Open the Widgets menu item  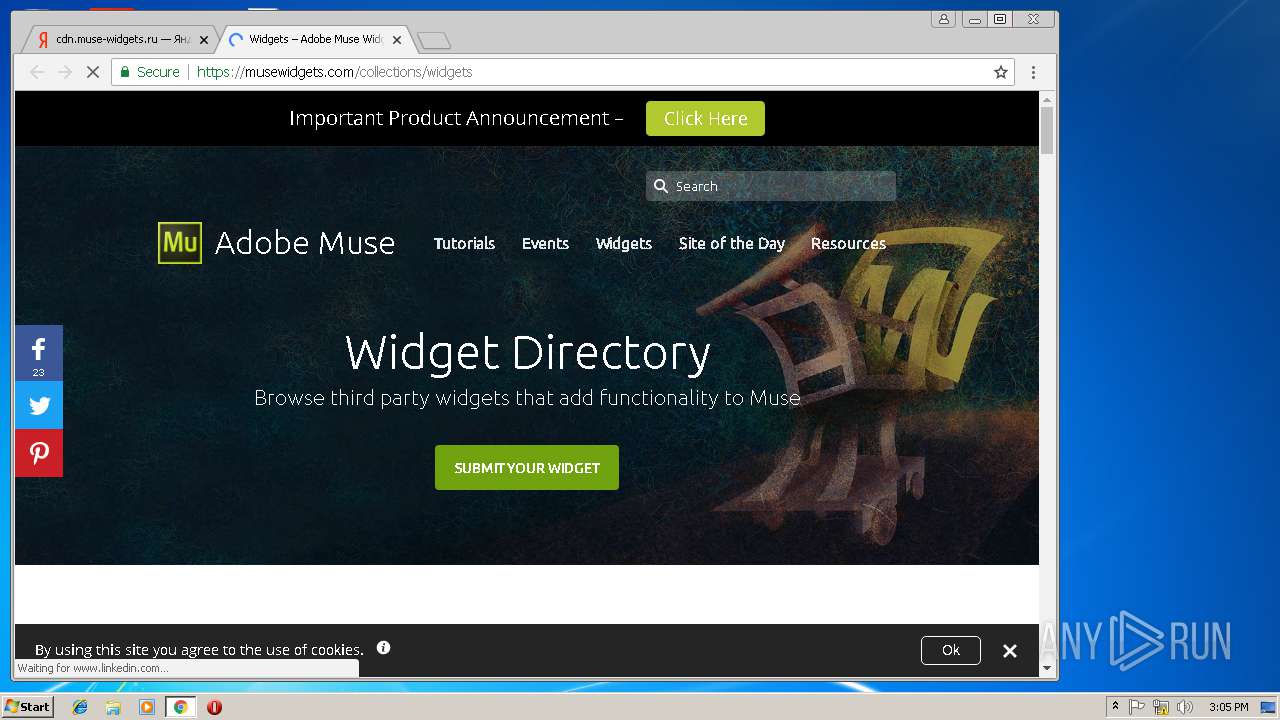[x=624, y=243]
